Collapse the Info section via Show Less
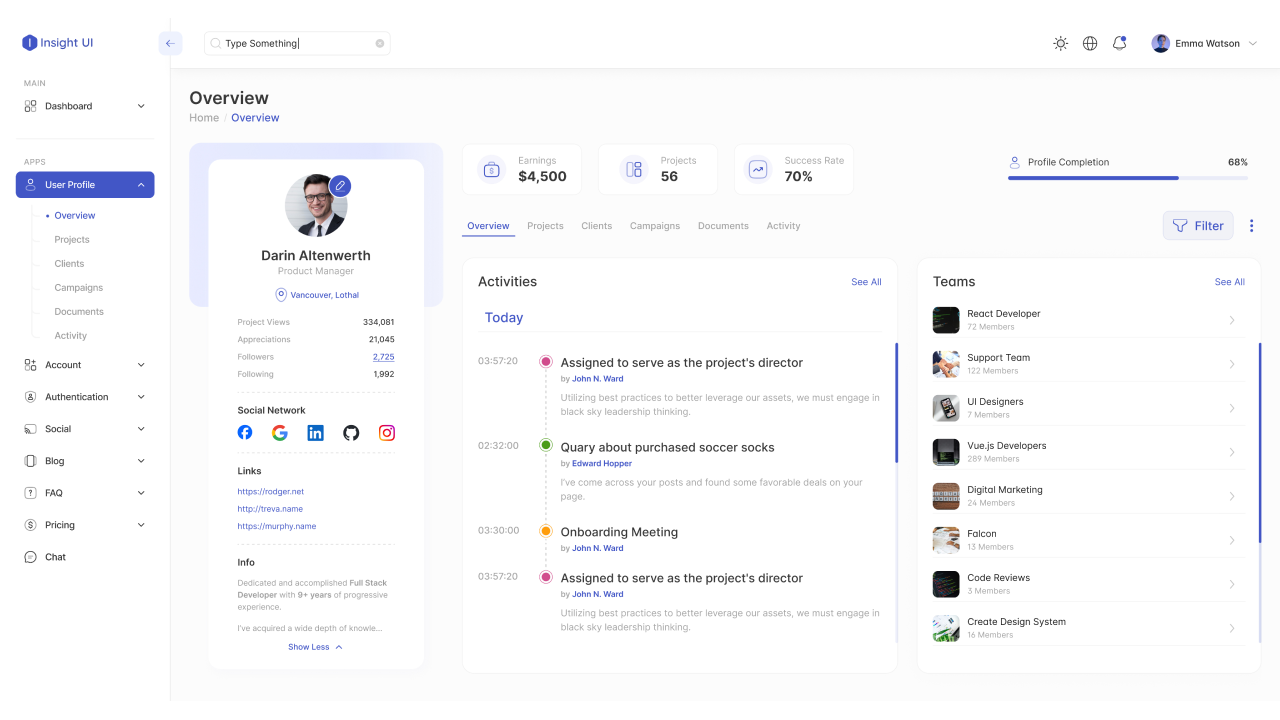Screen dimensions: 1280x720 point(315,646)
